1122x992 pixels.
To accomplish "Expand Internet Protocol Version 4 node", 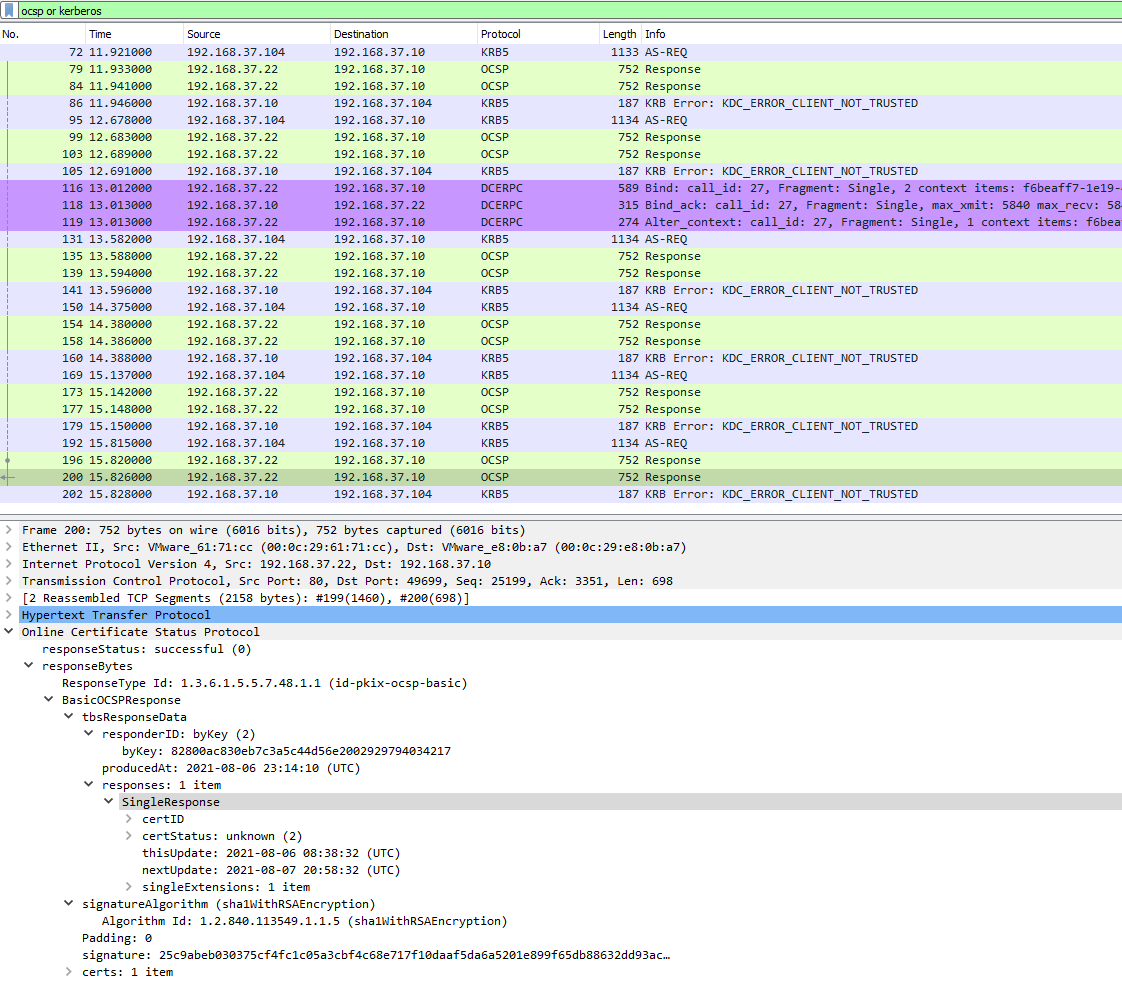I will pyautogui.click(x=8, y=563).
